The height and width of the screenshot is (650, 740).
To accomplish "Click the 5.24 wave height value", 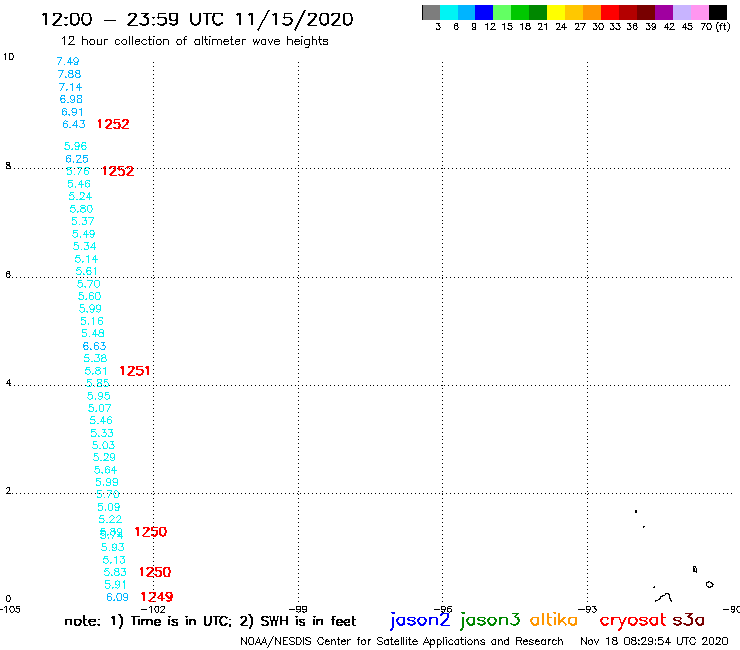I will 80,196.
